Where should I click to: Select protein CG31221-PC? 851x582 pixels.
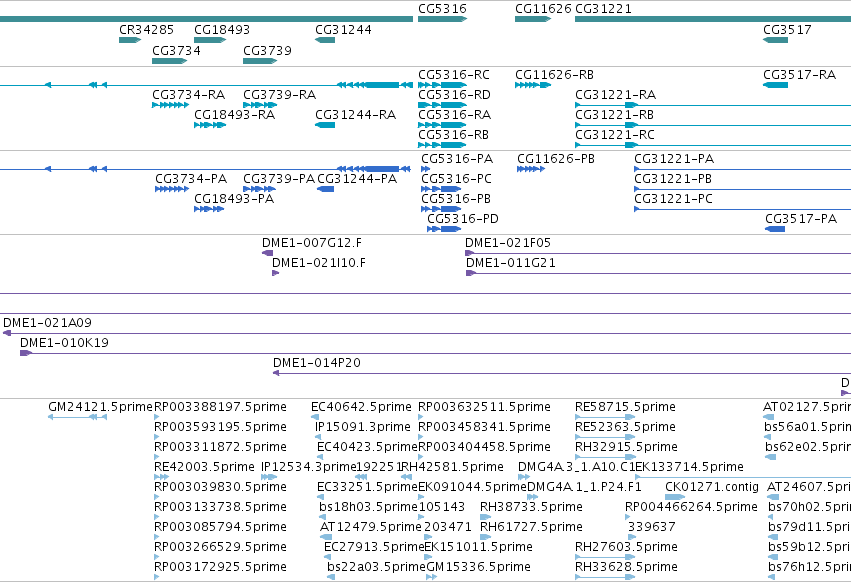coord(742,209)
